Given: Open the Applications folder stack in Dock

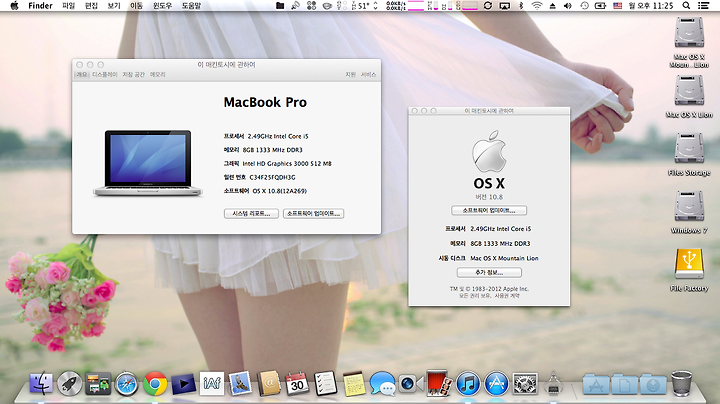Looking at the screenshot, I should tap(596, 384).
